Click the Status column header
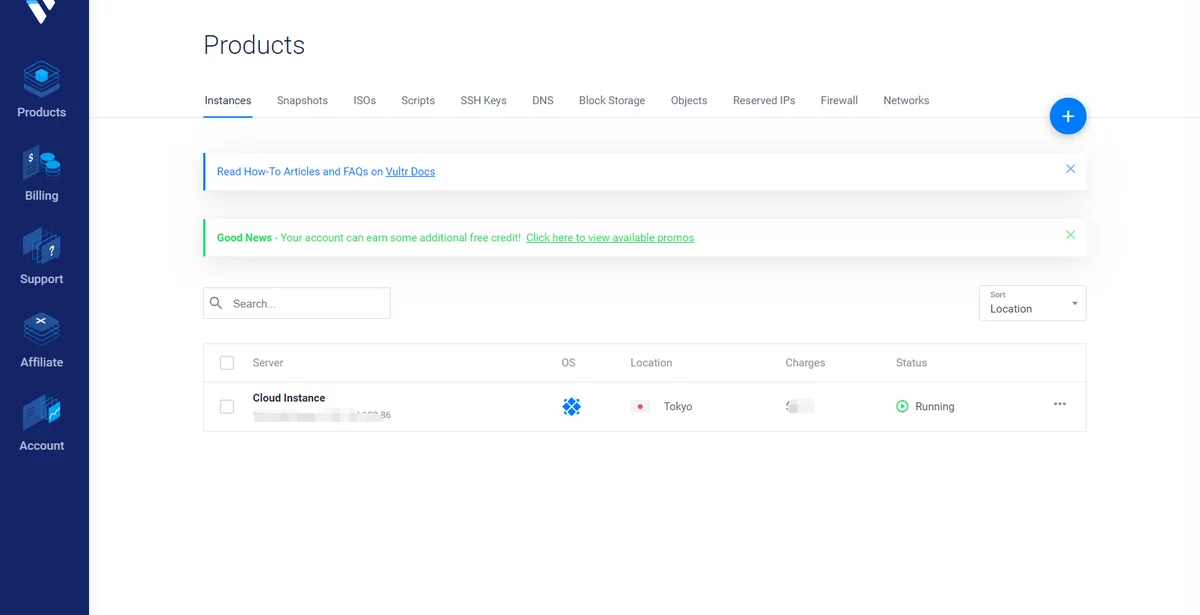 coord(911,363)
